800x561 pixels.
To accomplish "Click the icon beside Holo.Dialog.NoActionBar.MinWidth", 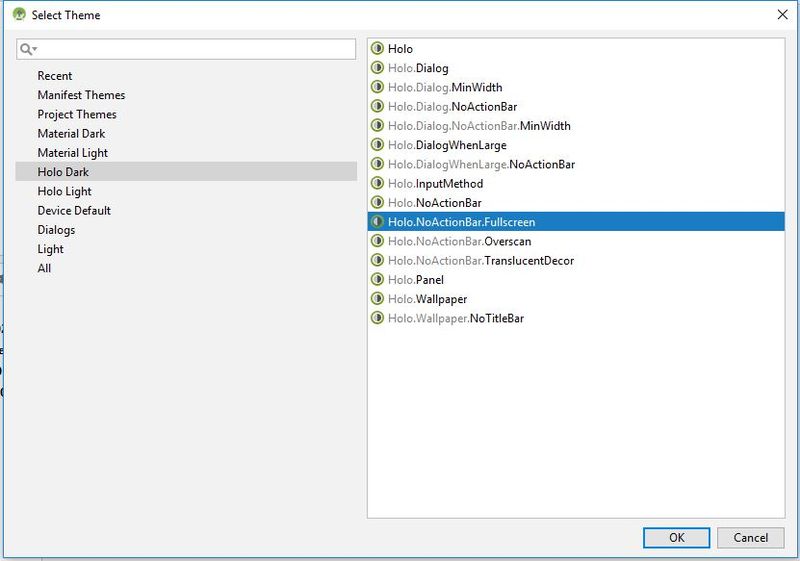I will click(x=377, y=125).
